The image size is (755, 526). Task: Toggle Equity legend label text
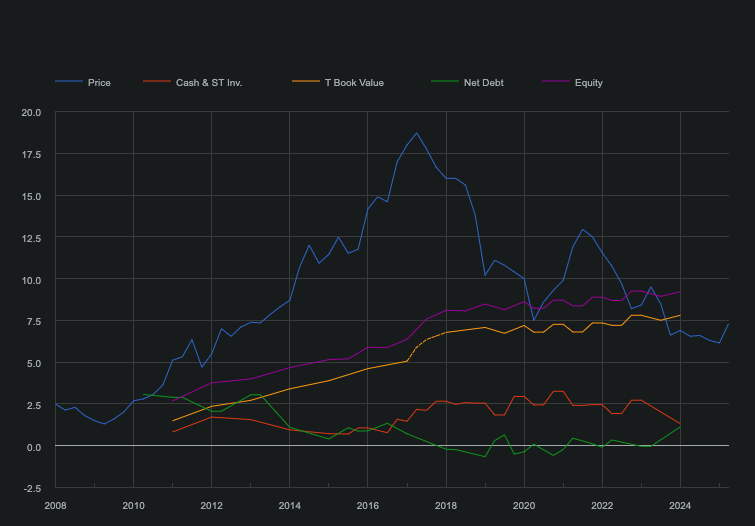(588, 82)
